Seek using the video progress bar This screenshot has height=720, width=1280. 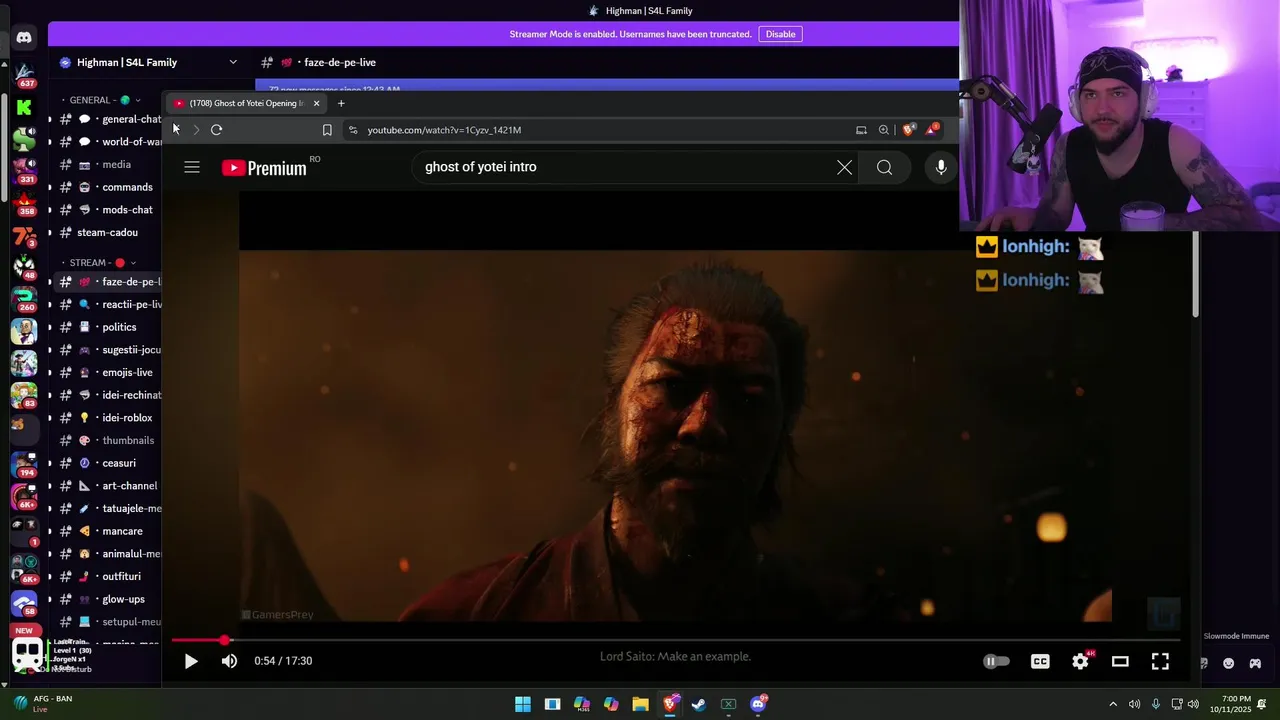pos(675,640)
